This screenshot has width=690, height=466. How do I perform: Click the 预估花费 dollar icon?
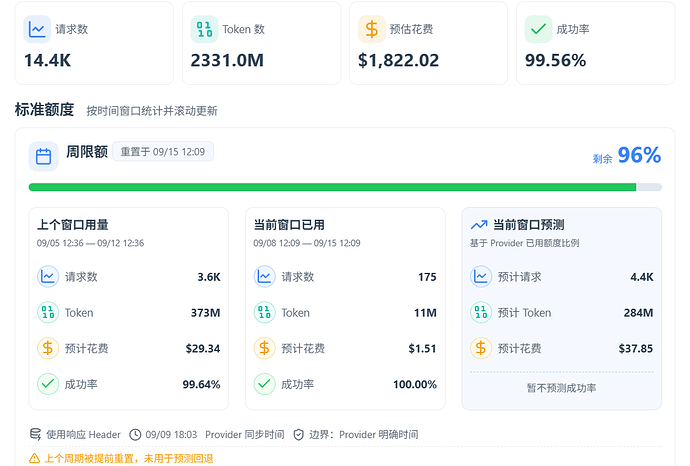[371, 29]
